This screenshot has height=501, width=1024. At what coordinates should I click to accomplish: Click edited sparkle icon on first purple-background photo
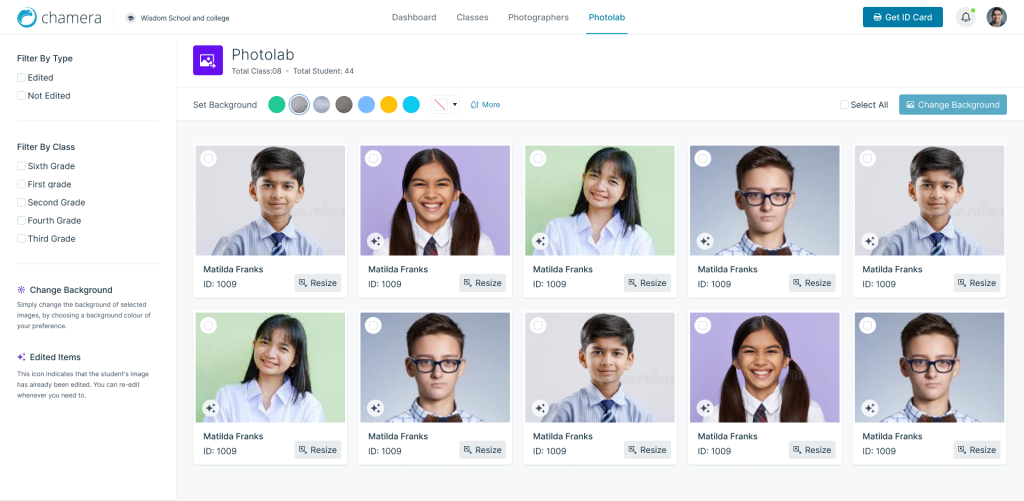375,241
